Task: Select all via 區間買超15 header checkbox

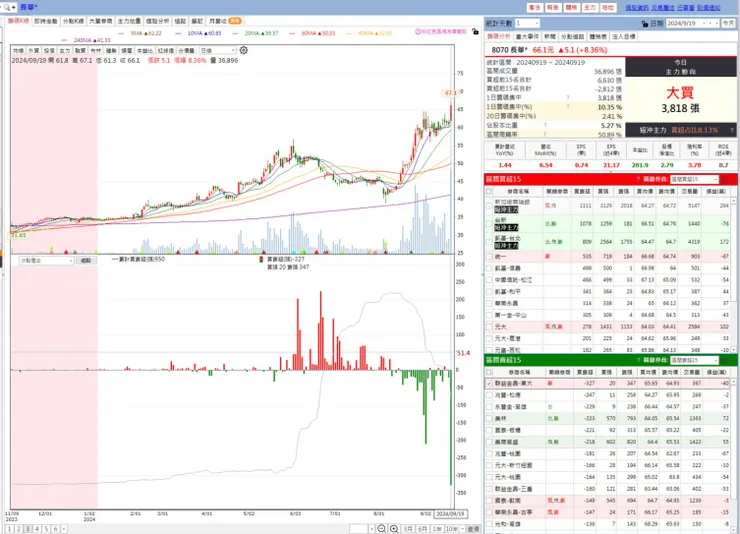Action: (489, 192)
